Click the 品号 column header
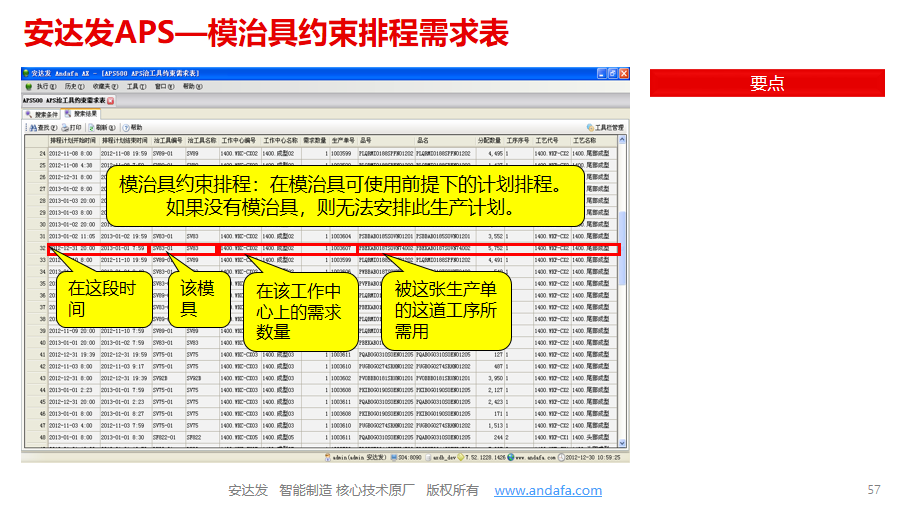Viewport: 907px width, 509px height. click(386, 141)
